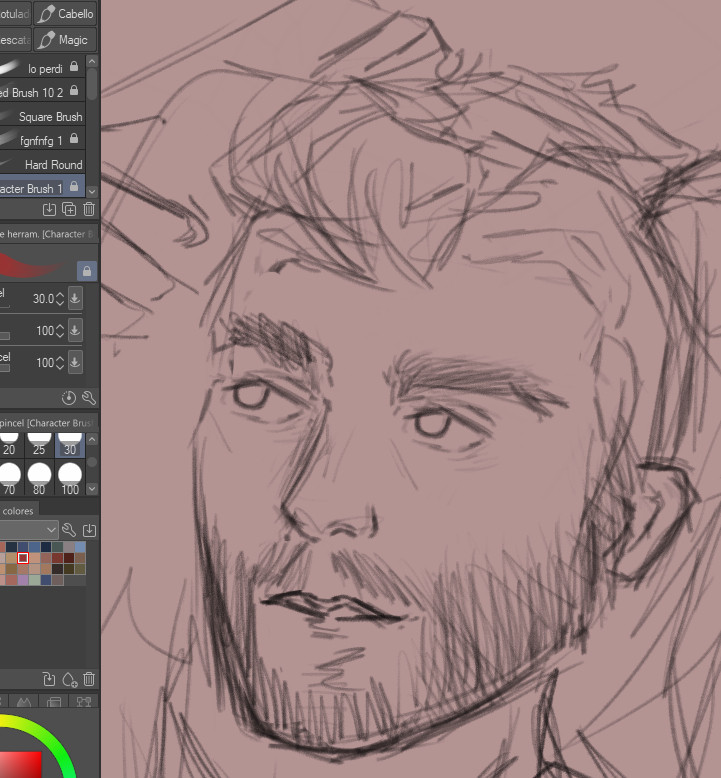Click the lock icon on 'ed Brush 10 2'
The image size is (721, 778).
coord(74,90)
